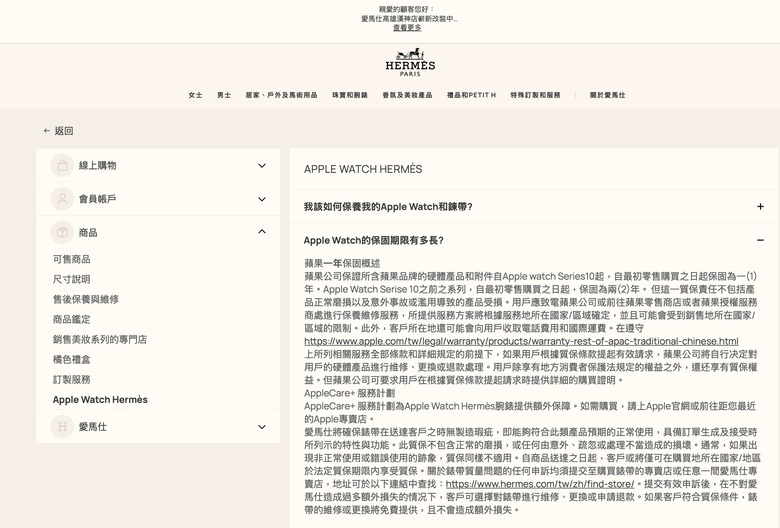This screenshot has width=780, height=528.
Task: Click the 會員帳戶 section label
Action: pos(98,199)
